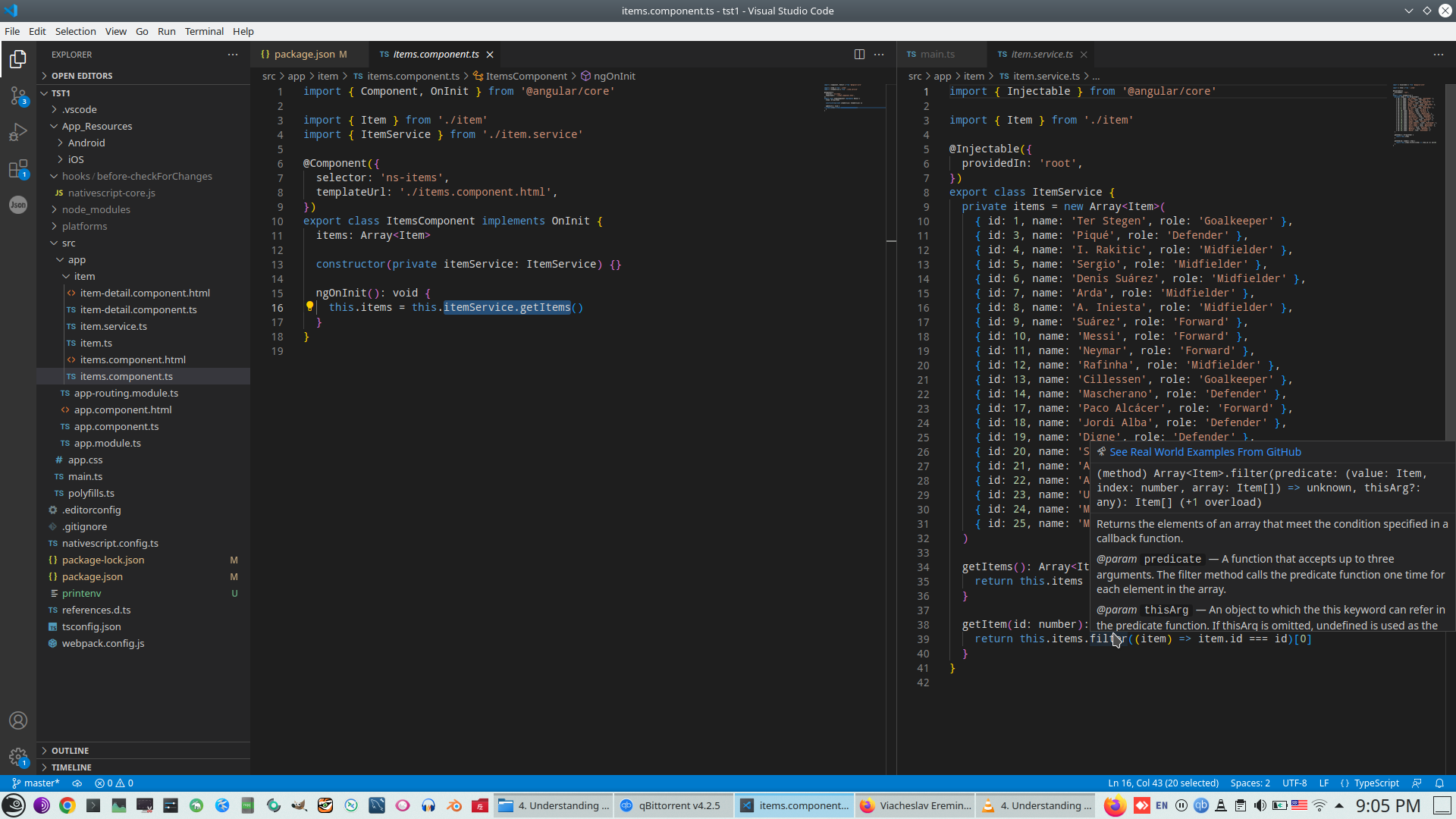Image resolution: width=1456 pixels, height=819 pixels.
Task: Open item-detail.component.ts in the explorer
Action: click(x=138, y=310)
